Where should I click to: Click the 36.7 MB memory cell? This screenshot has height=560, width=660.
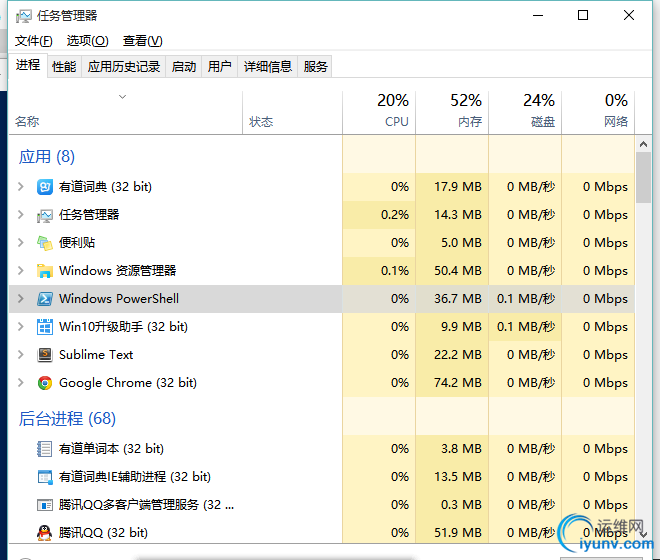(x=452, y=299)
